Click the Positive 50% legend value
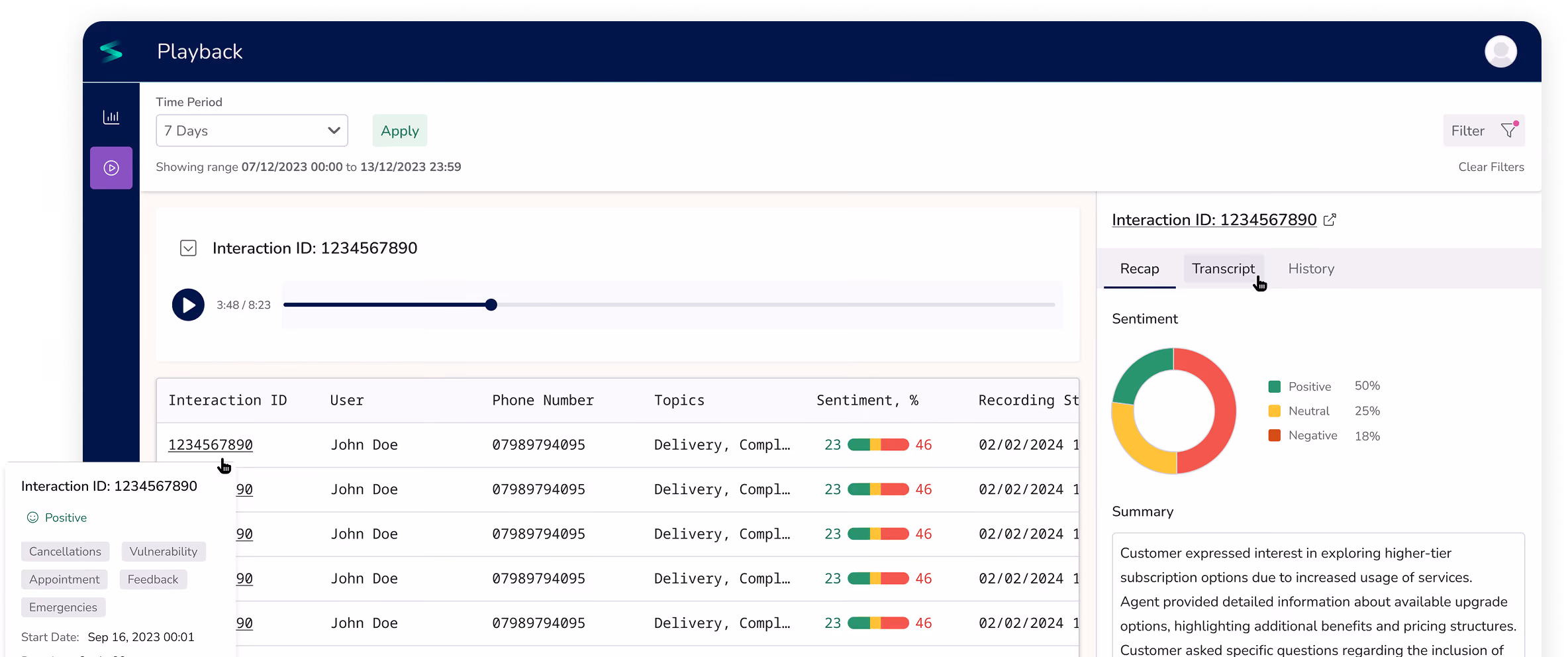The height and width of the screenshot is (657, 1568). [x=1367, y=386]
